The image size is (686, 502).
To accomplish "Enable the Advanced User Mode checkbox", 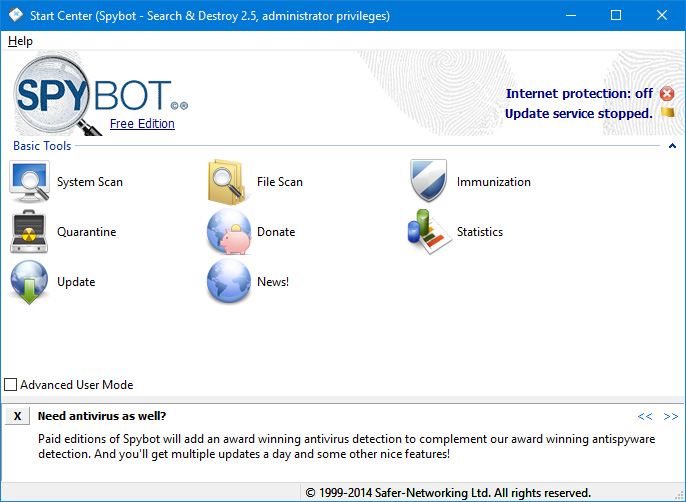I will [10, 385].
